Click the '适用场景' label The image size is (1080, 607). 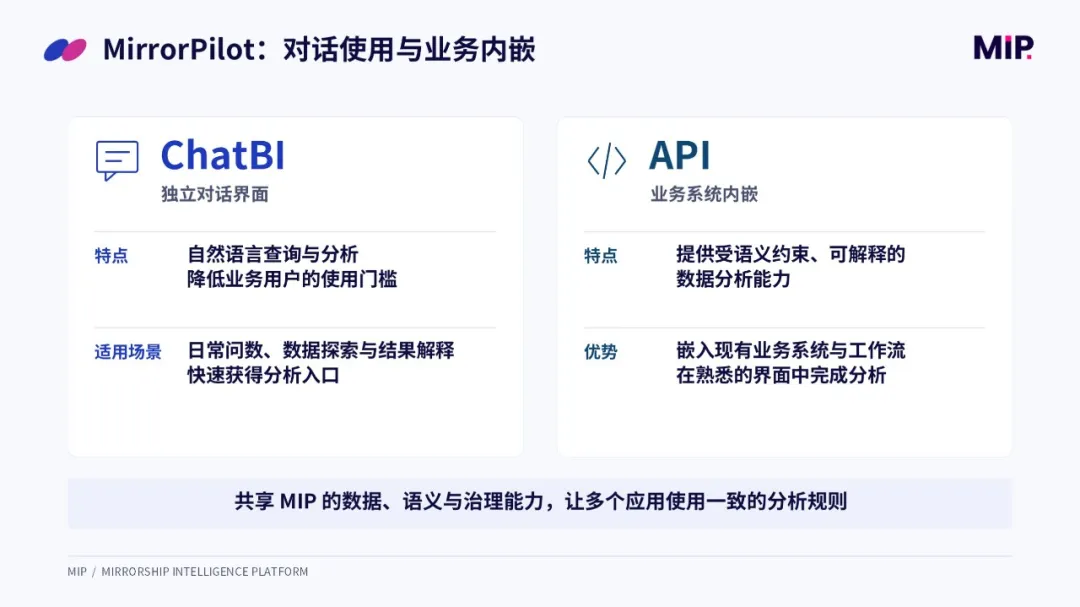pyautogui.click(x=128, y=352)
